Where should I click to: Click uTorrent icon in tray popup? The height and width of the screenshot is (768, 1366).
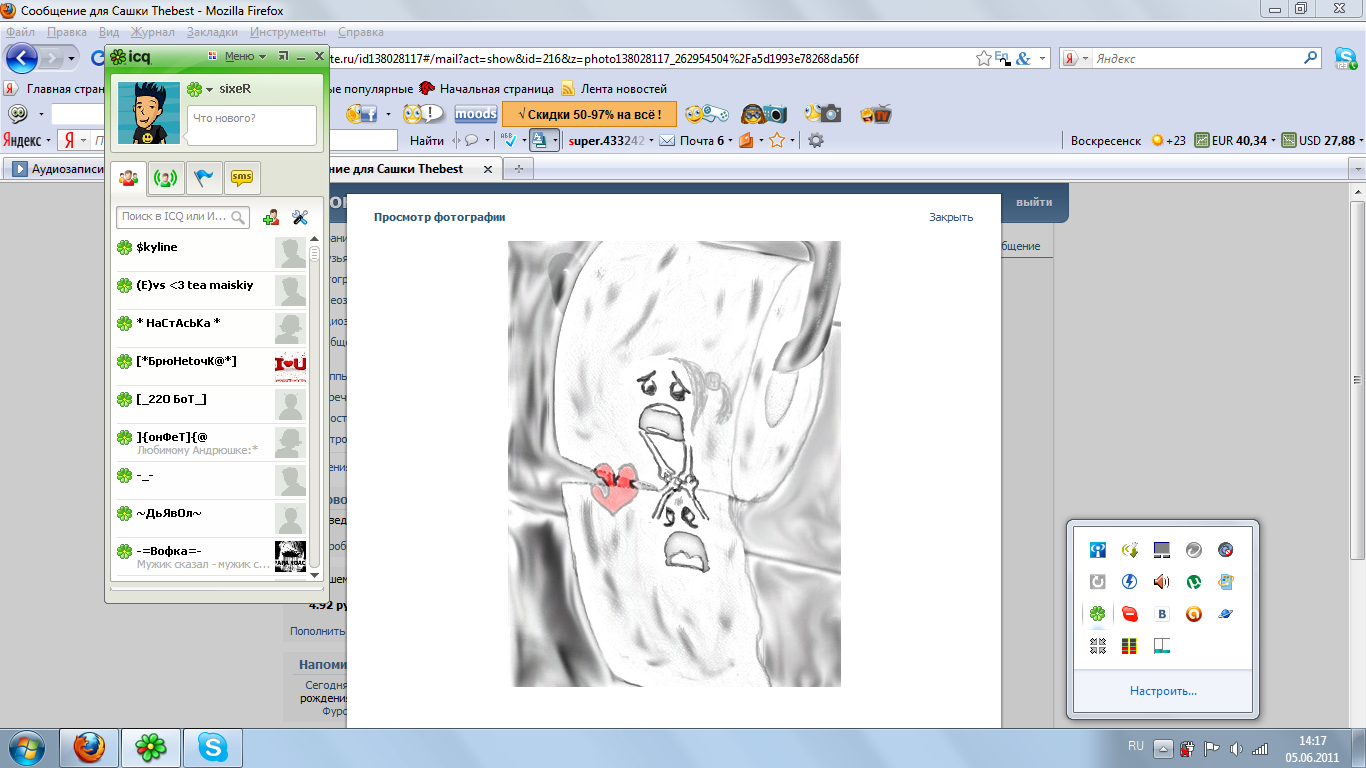[x=1193, y=581]
